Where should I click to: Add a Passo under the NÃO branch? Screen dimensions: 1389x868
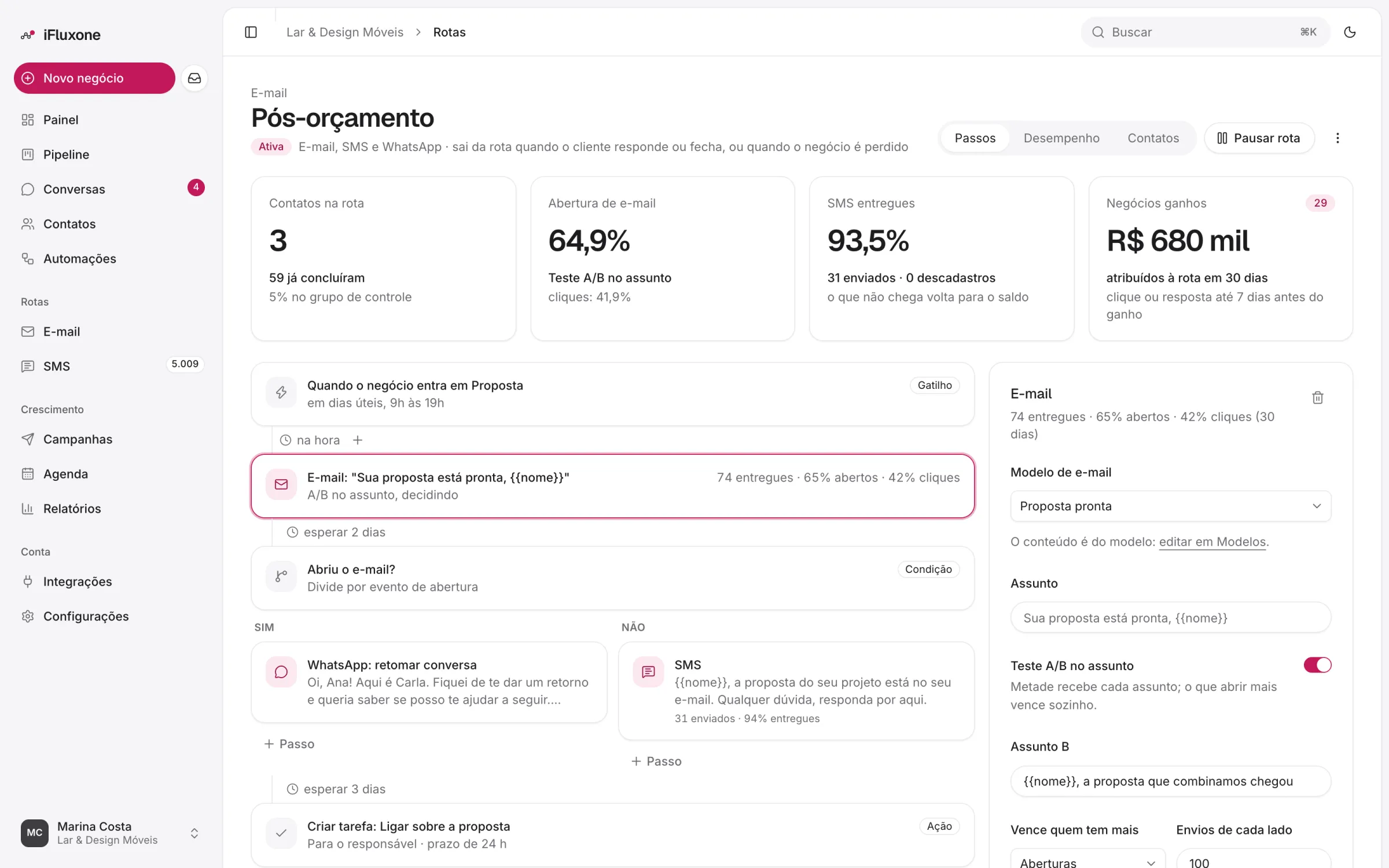[x=656, y=762]
